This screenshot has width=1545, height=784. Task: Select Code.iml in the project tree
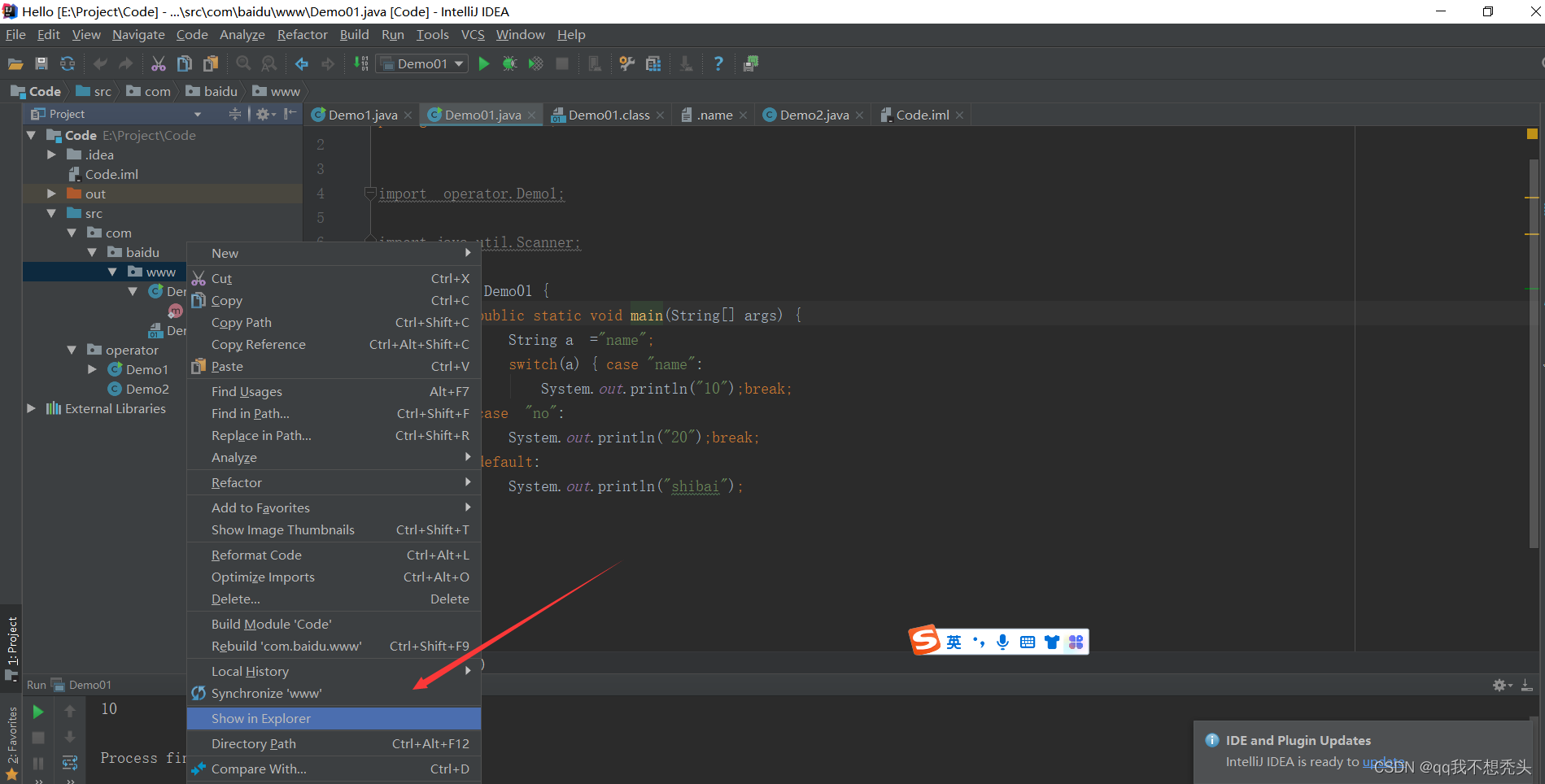pyautogui.click(x=111, y=174)
